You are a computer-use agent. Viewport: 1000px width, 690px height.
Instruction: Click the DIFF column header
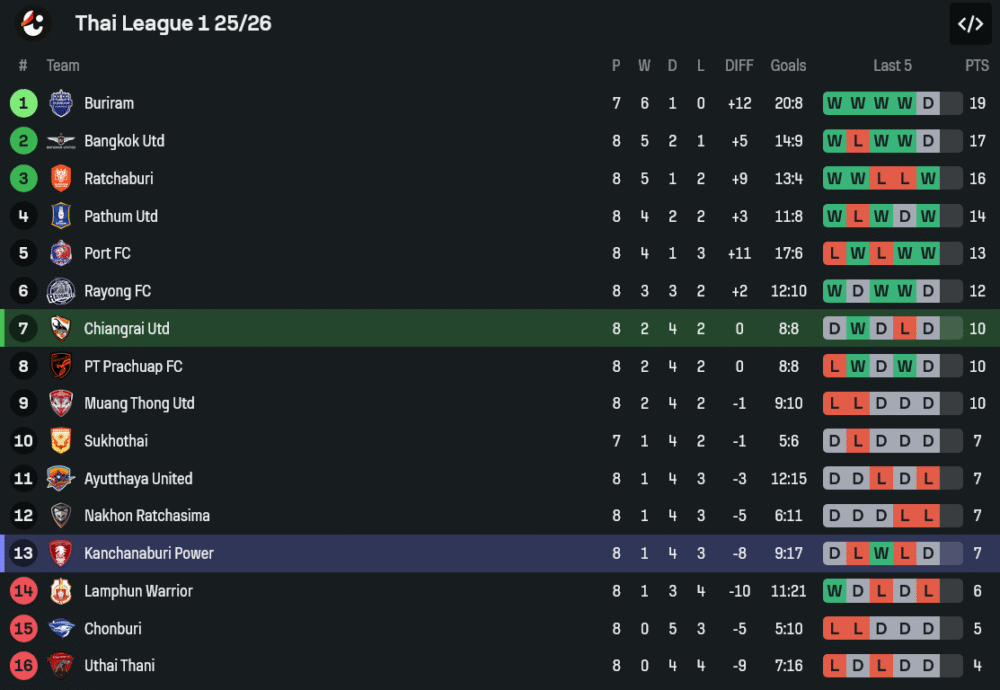click(x=739, y=66)
